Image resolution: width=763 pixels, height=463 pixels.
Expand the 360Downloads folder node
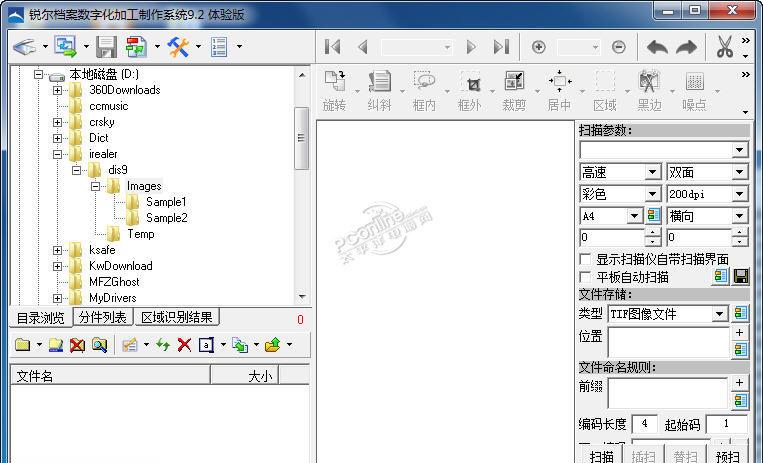(57, 90)
